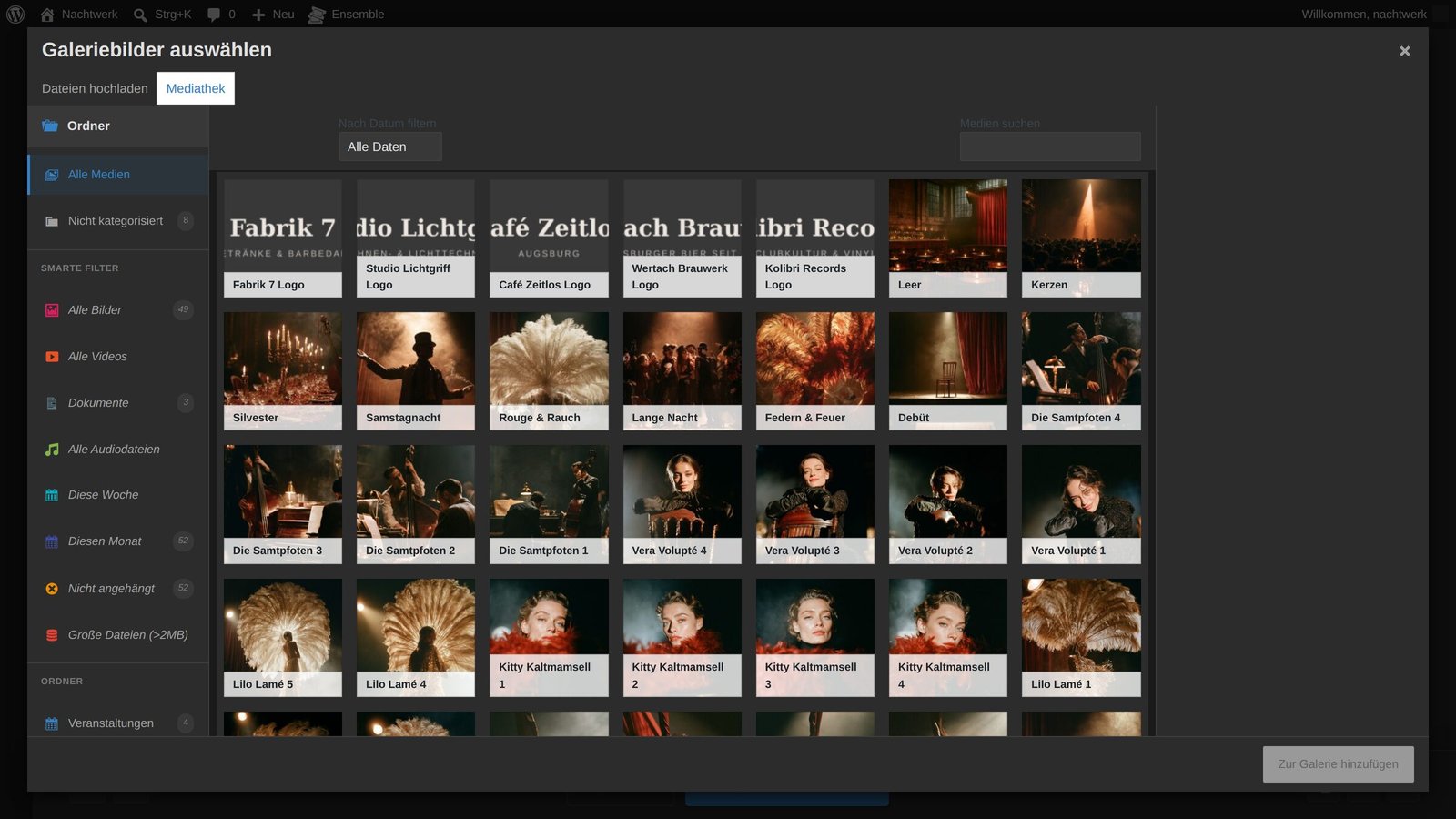Click the Medien suchen search field

click(x=1050, y=147)
